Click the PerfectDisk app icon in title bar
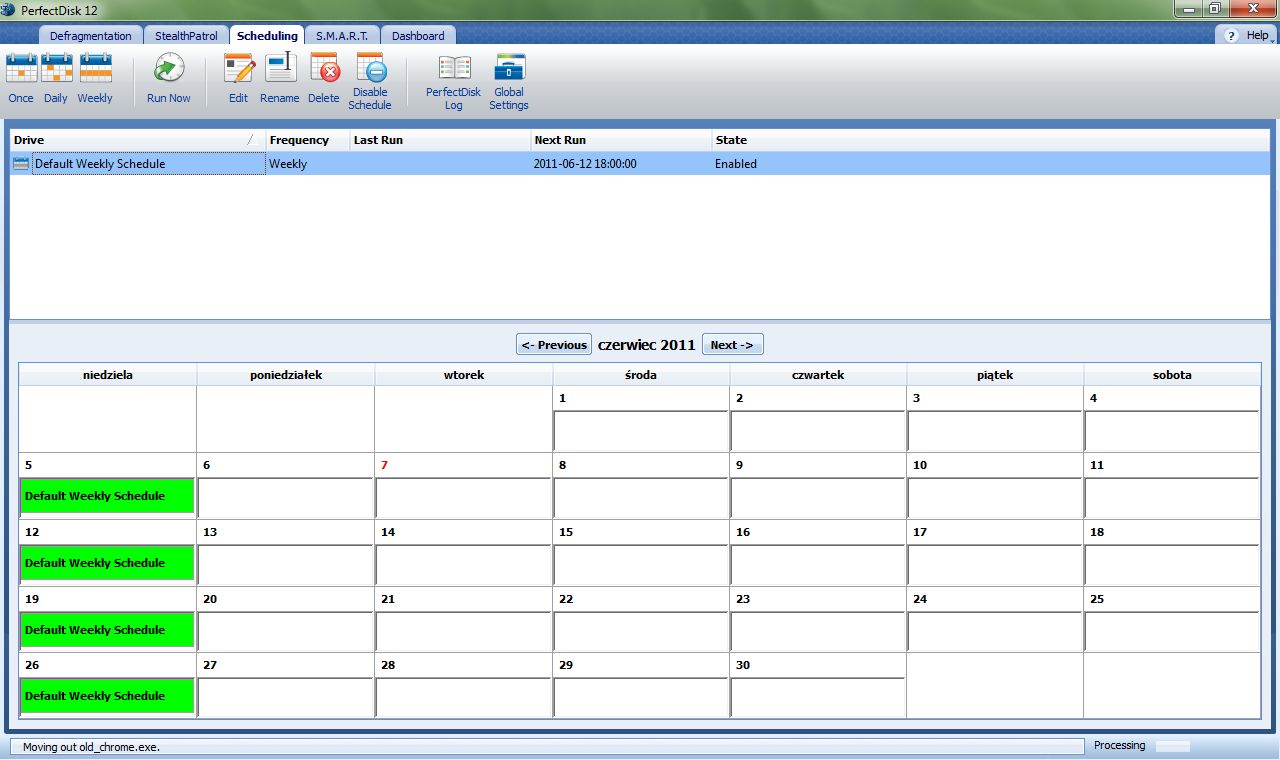The image size is (1280, 760). [9, 9]
